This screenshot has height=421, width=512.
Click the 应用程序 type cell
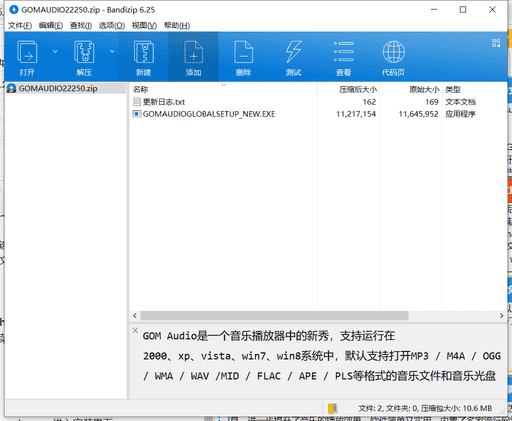460,114
